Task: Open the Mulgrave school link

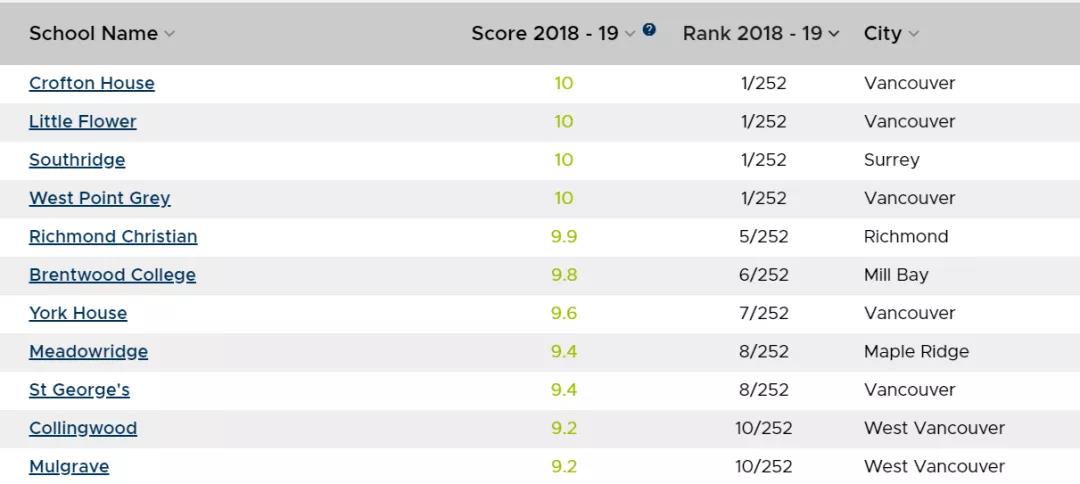Action: 69,467
